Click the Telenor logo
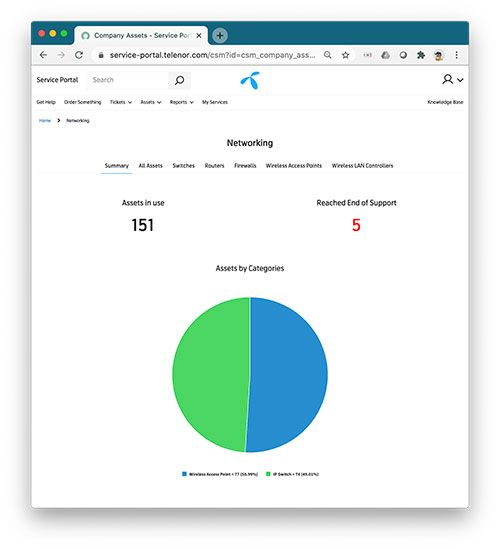 click(x=250, y=80)
